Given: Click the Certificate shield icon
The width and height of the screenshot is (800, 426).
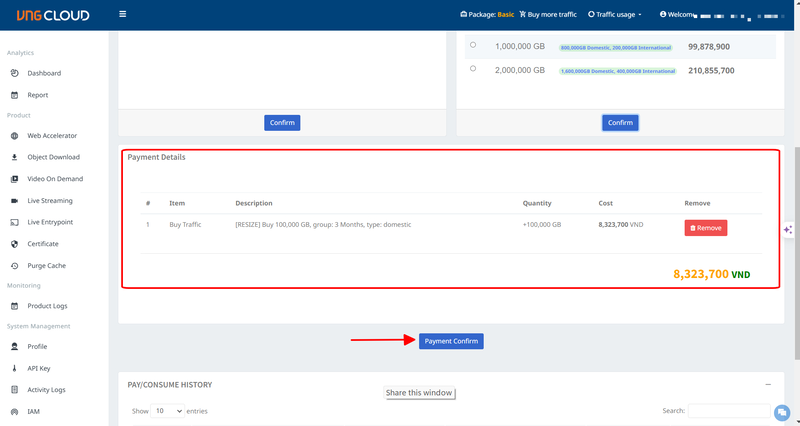Looking at the screenshot, I should [x=15, y=244].
